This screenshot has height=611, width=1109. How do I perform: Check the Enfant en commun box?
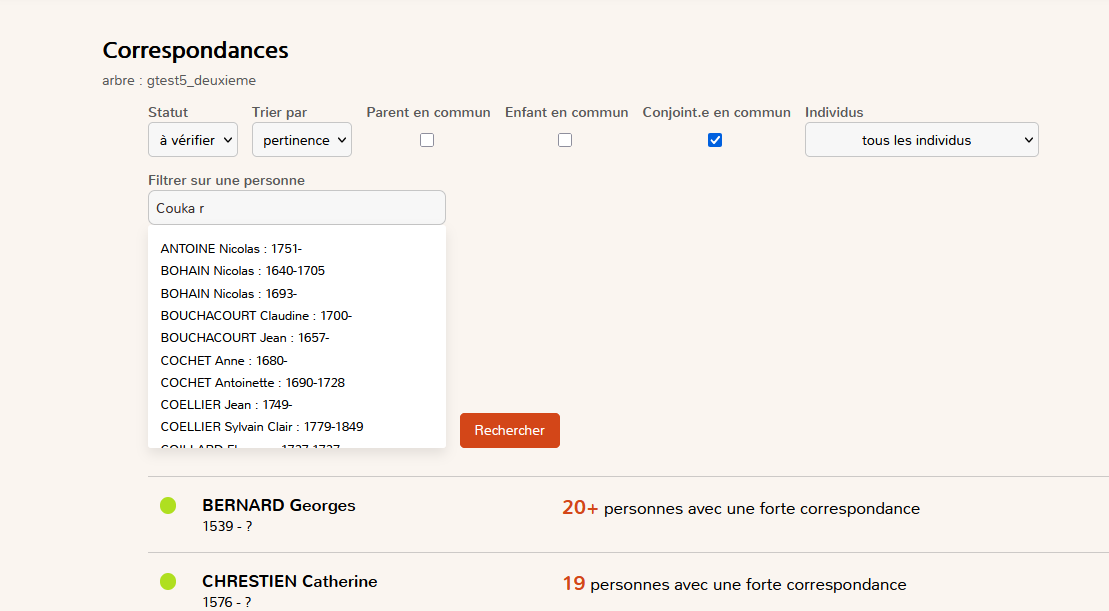[565, 140]
